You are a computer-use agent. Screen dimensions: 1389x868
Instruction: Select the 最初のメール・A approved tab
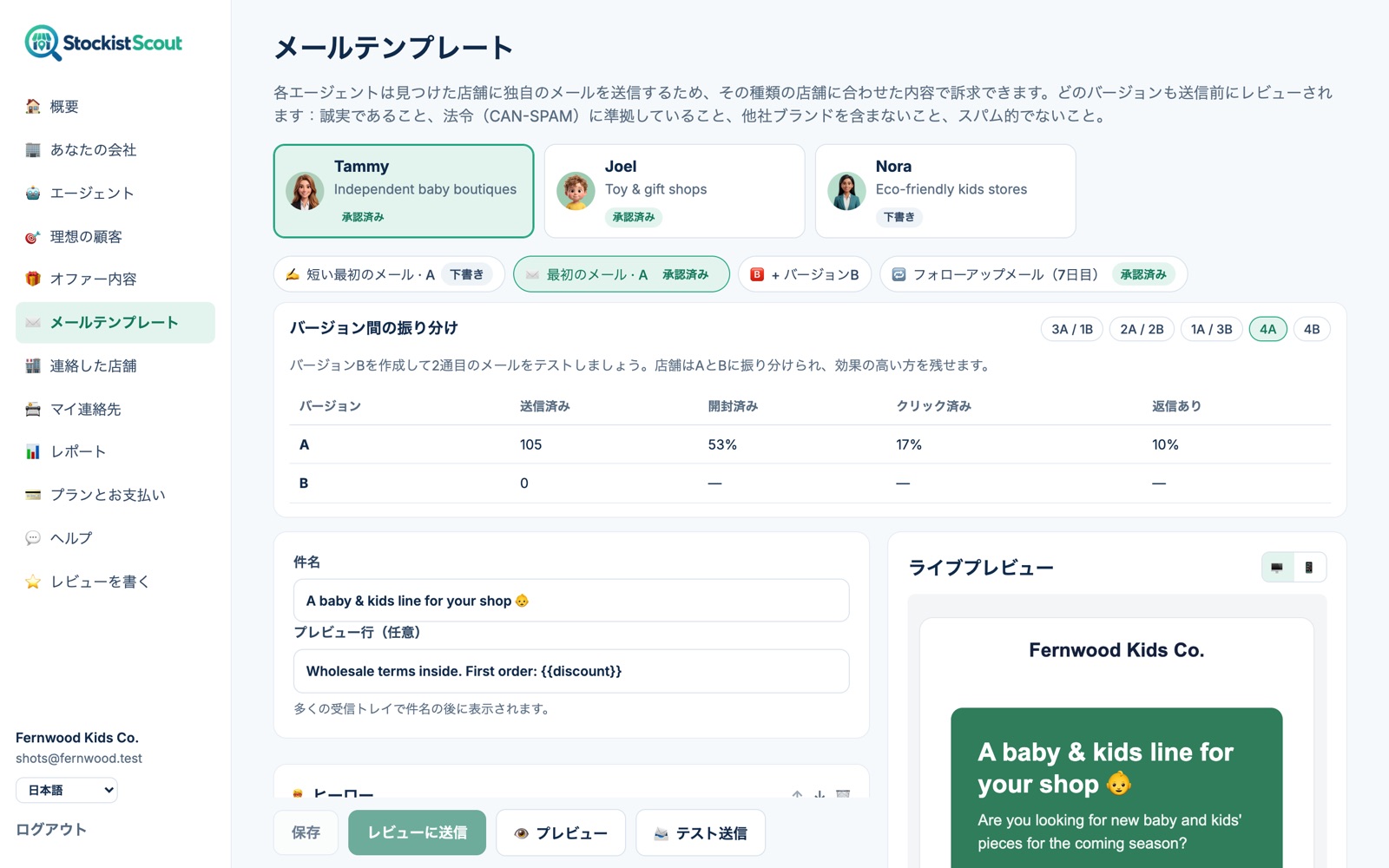pyautogui.click(x=622, y=274)
